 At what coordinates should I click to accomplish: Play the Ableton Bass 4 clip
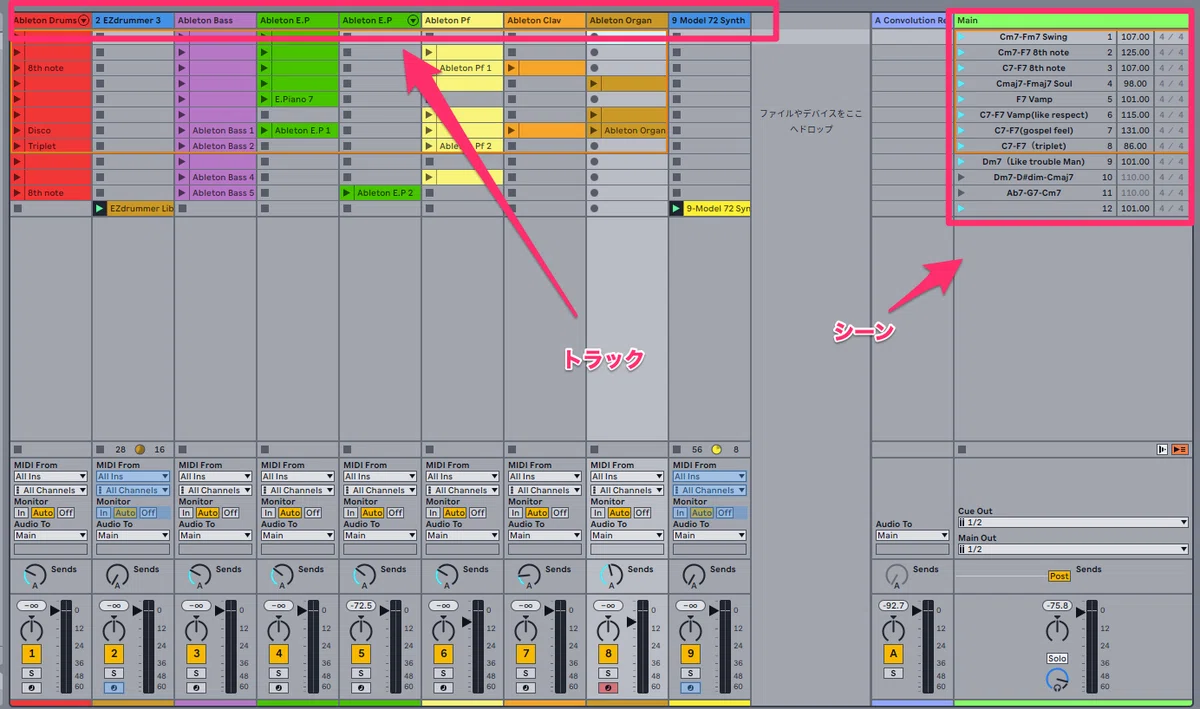pyautogui.click(x=182, y=177)
